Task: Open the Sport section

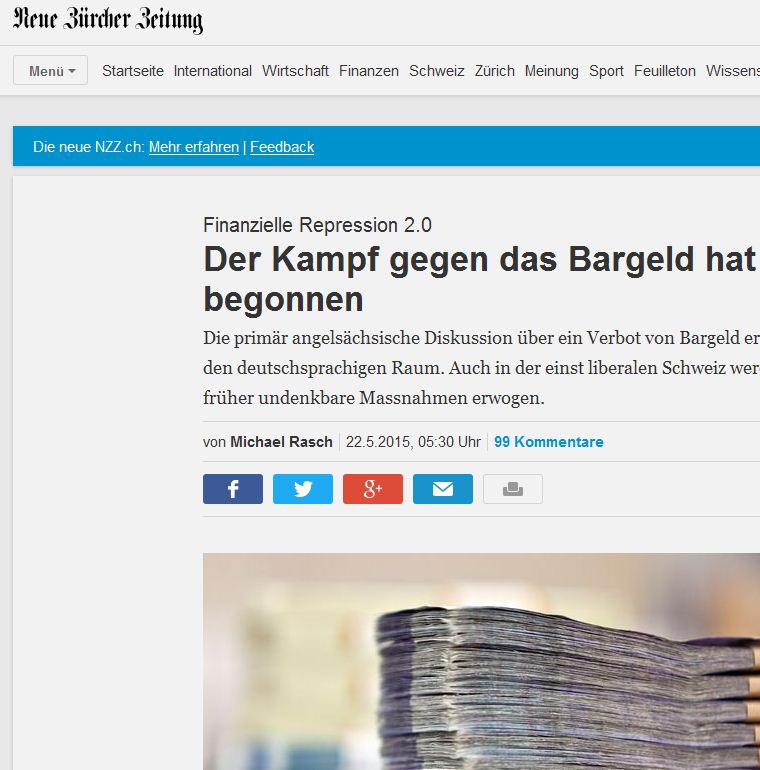Action: tap(606, 71)
